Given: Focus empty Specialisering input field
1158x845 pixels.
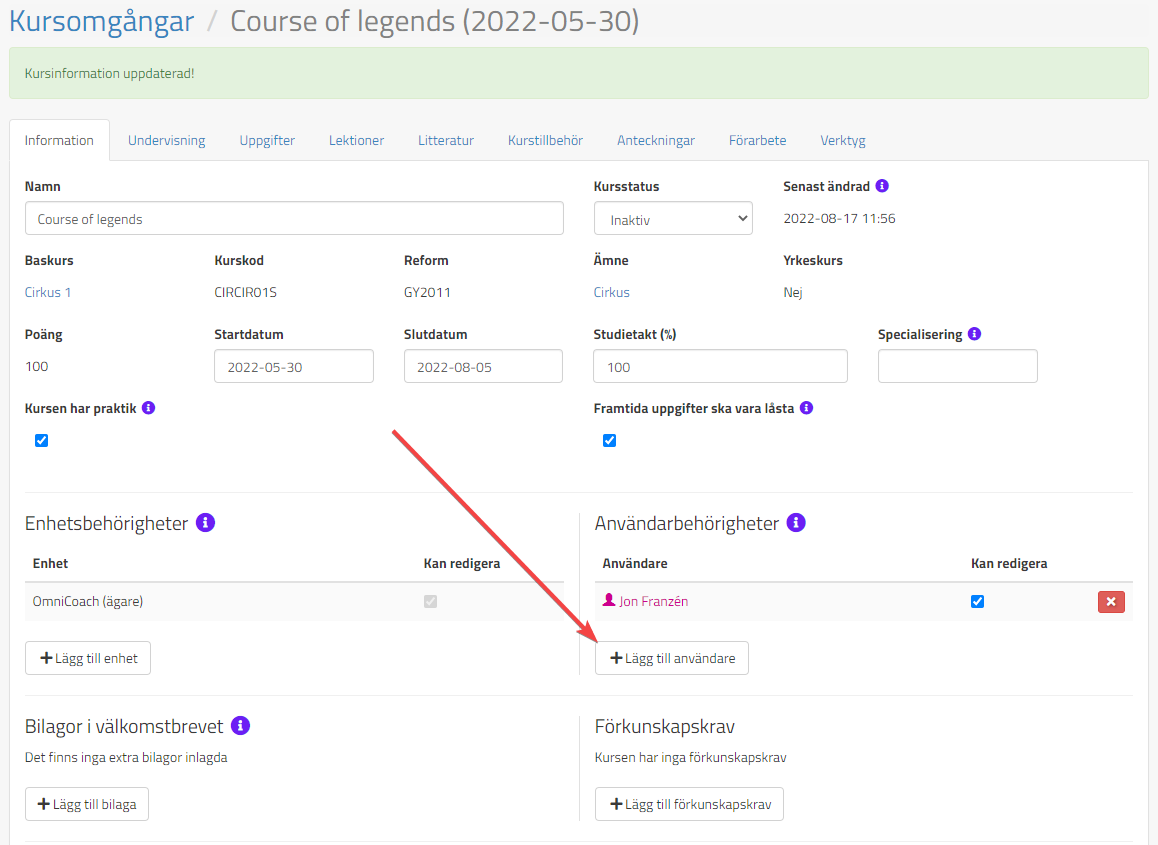Looking at the screenshot, I should (x=957, y=366).
